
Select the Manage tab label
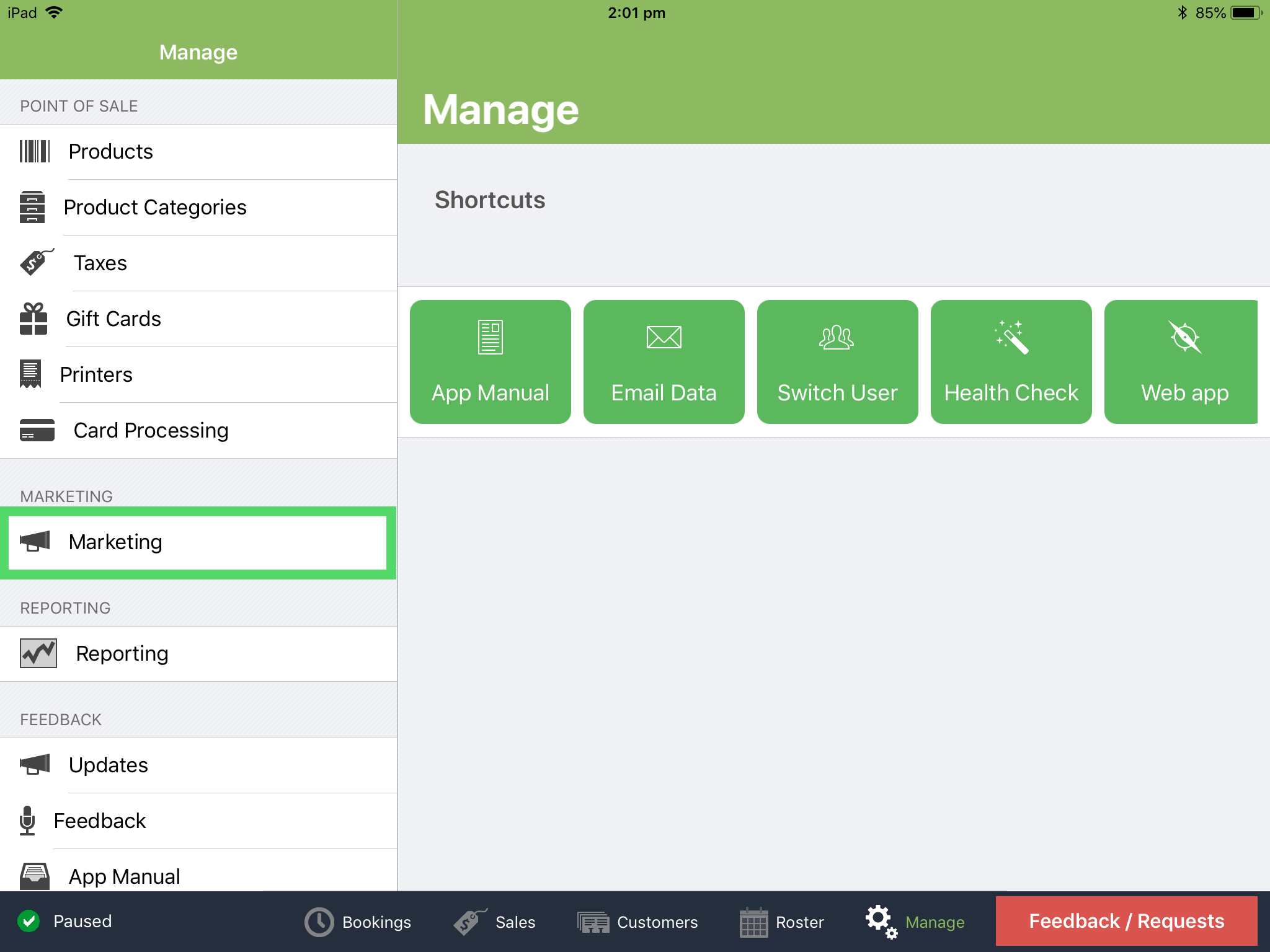click(935, 922)
